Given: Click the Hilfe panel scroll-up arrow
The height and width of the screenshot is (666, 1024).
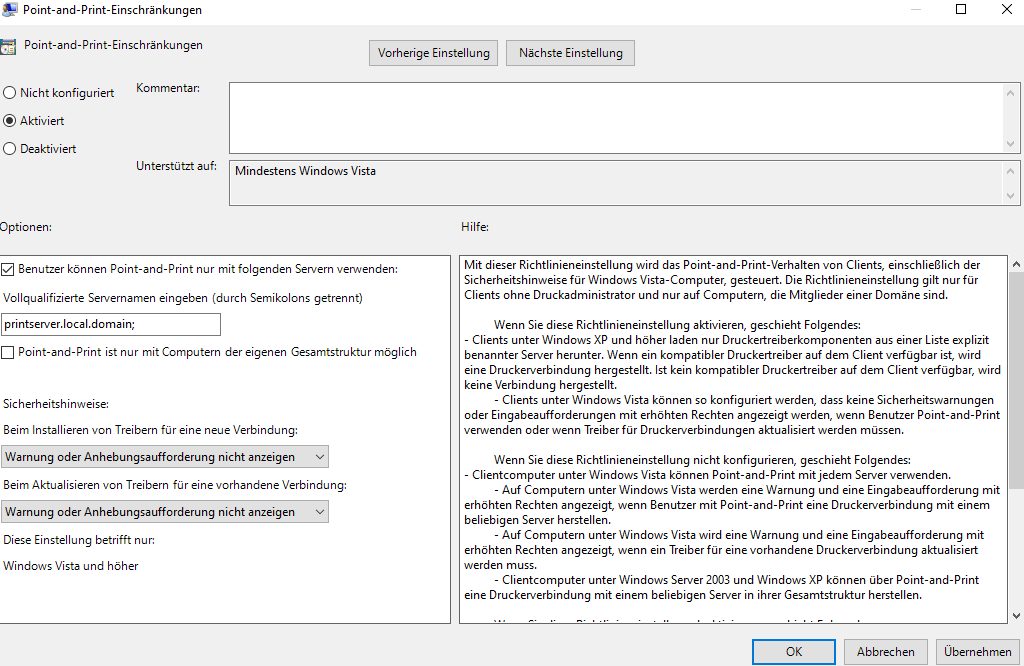Looking at the screenshot, I should 1016,264.
